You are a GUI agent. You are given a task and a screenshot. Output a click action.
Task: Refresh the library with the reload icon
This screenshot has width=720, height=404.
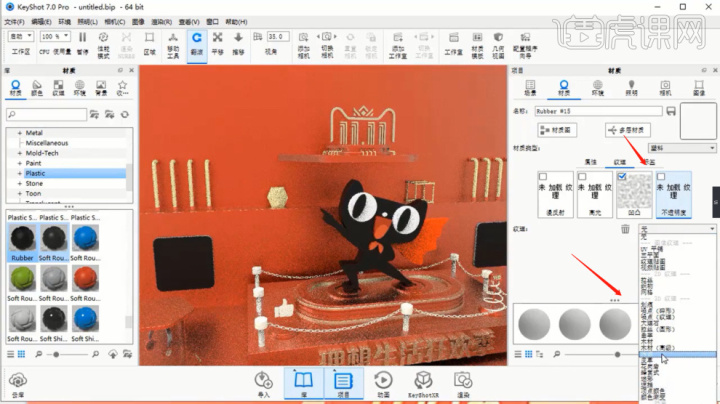pyautogui.click(x=124, y=114)
